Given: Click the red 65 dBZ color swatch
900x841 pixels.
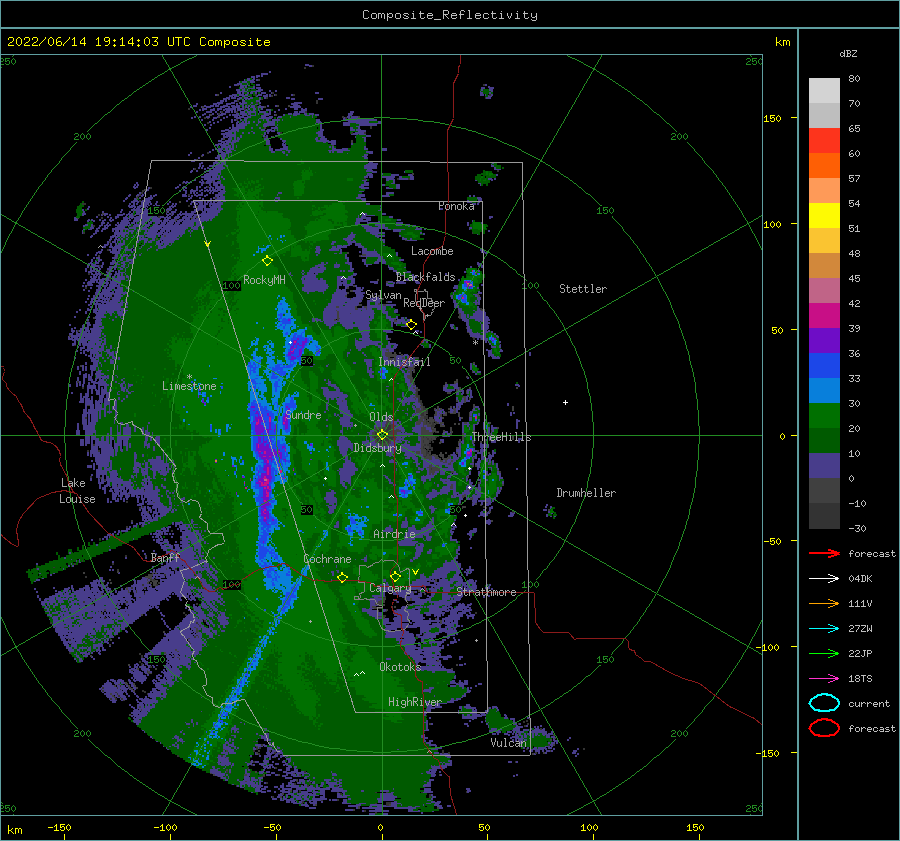Looking at the screenshot, I should coord(824,140).
